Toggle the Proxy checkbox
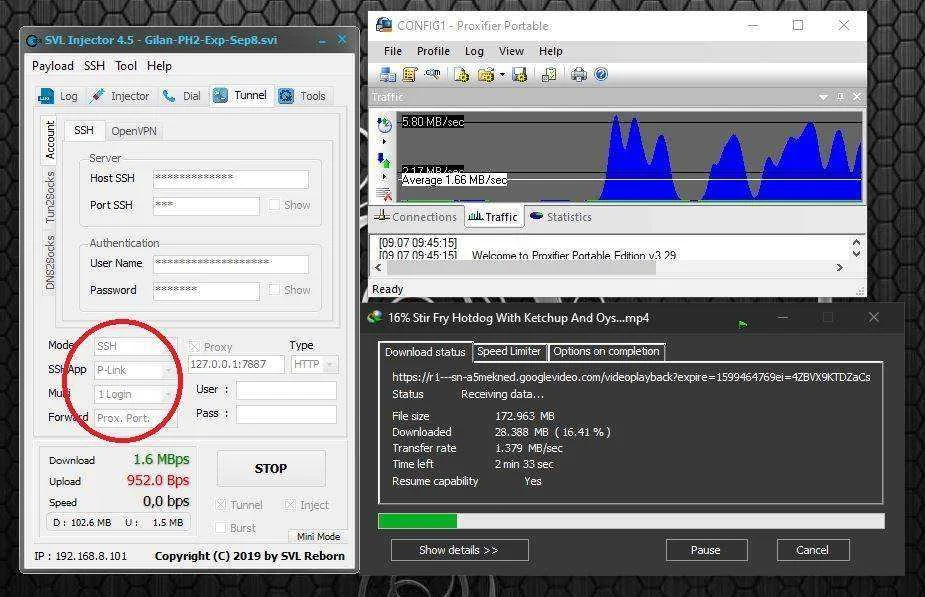The width and height of the screenshot is (925, 597). pos(193,347)
